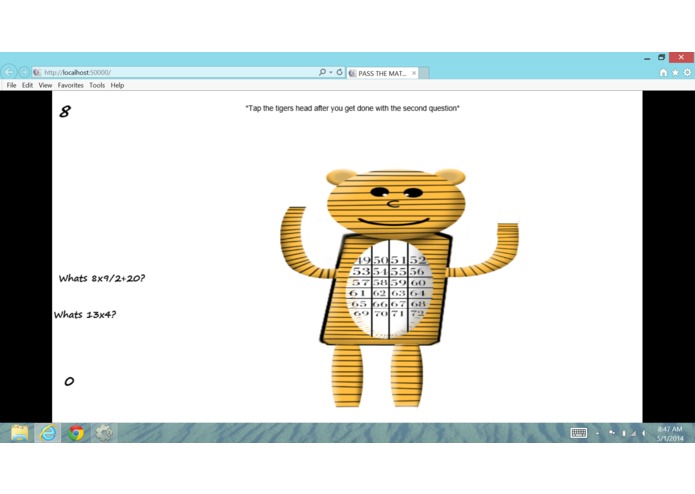Click number 70 on tiger's belly grid
This screenshot has width=695, height=494.
click(x=380, y=314)
